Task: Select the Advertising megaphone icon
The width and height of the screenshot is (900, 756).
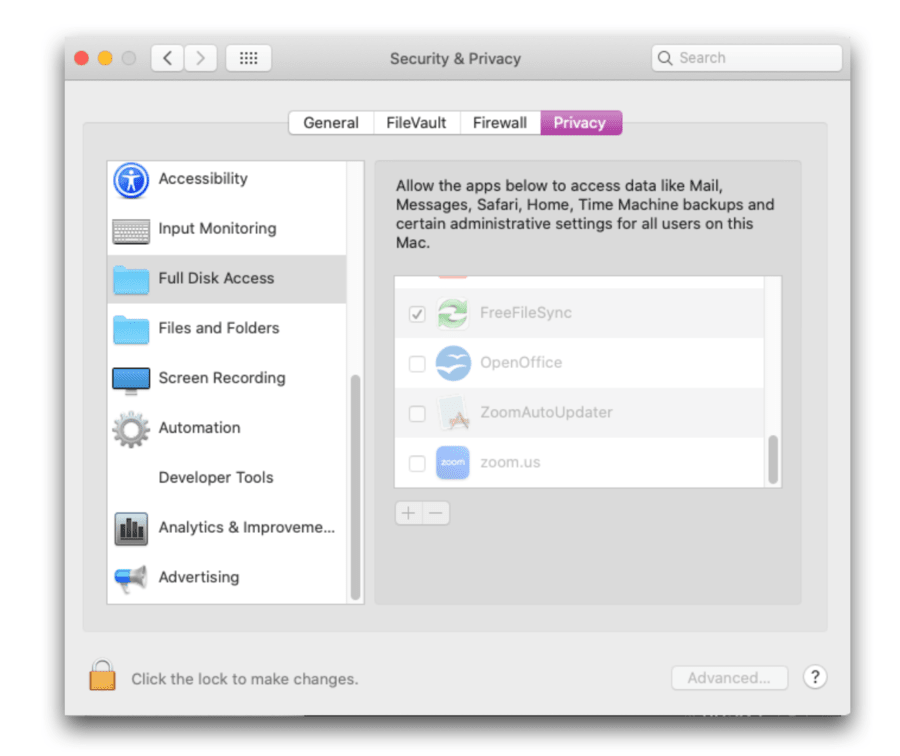Action: 130,577
